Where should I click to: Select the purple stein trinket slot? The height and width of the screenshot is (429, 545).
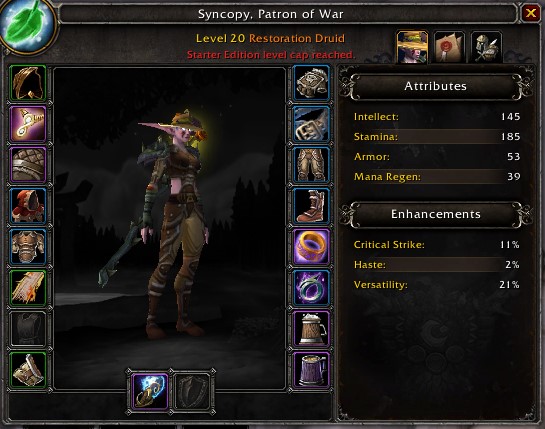(311, 370)
